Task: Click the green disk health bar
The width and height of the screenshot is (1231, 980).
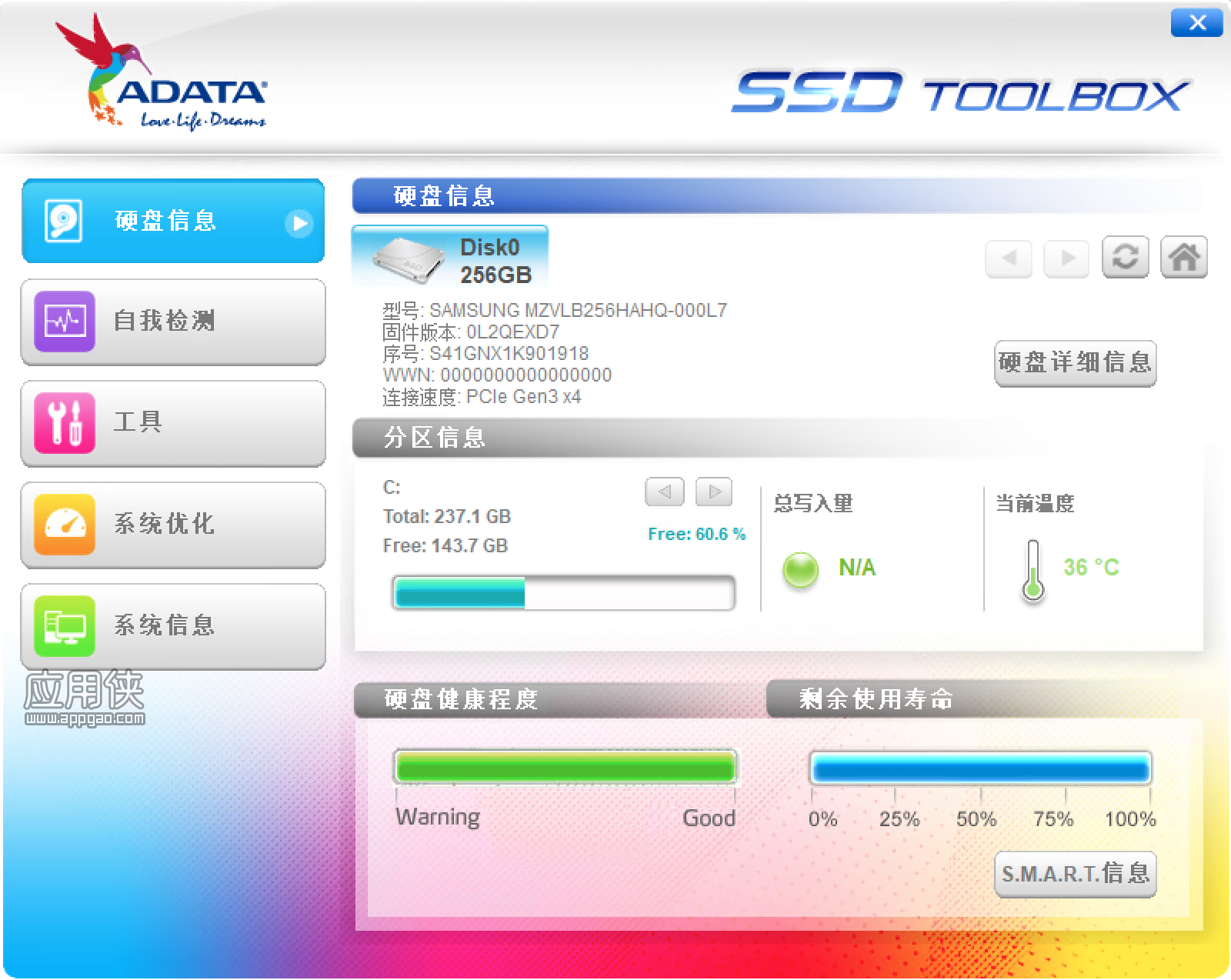Action: (x=565, y=768)
